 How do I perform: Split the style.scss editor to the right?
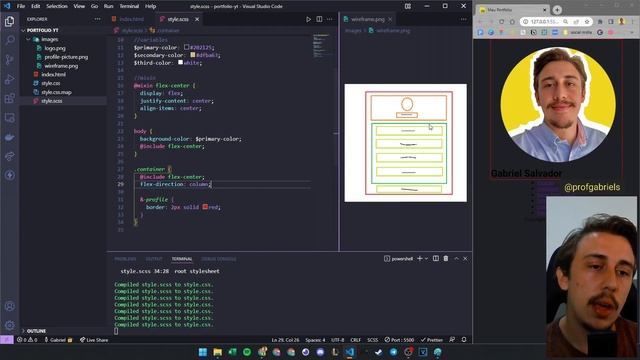[x=319, y=19]
